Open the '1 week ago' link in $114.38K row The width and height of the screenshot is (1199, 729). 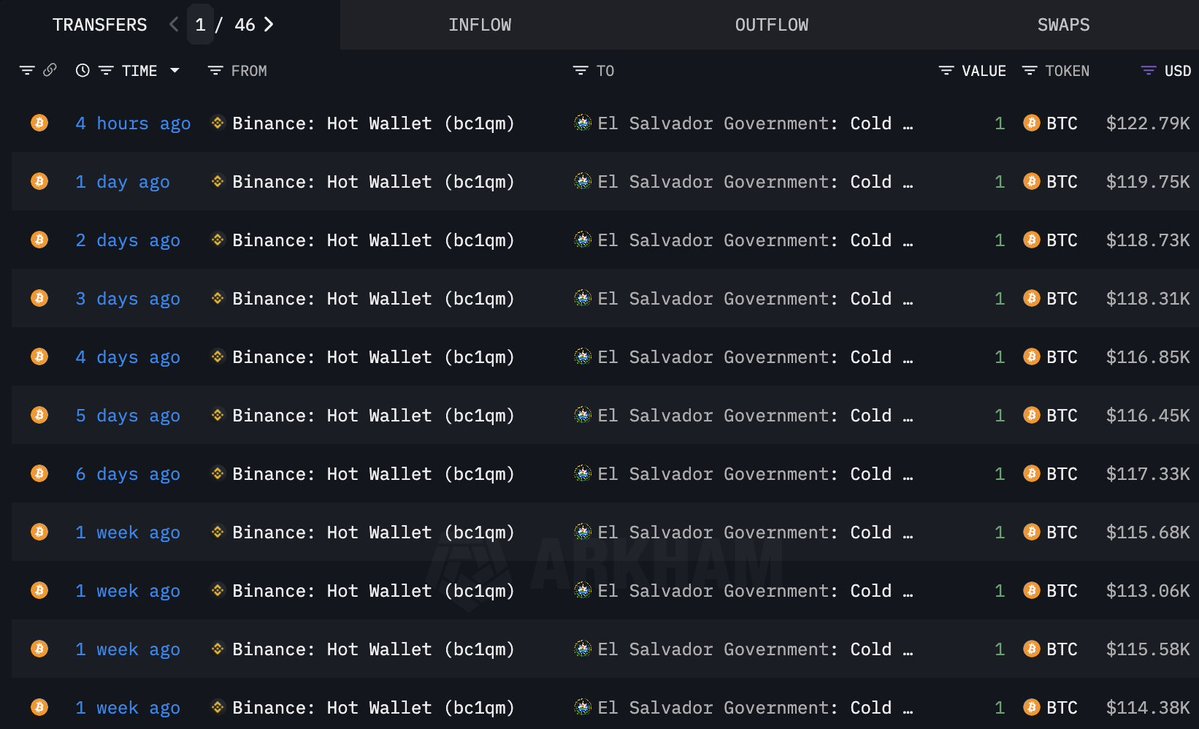click(x=128, y=708)
